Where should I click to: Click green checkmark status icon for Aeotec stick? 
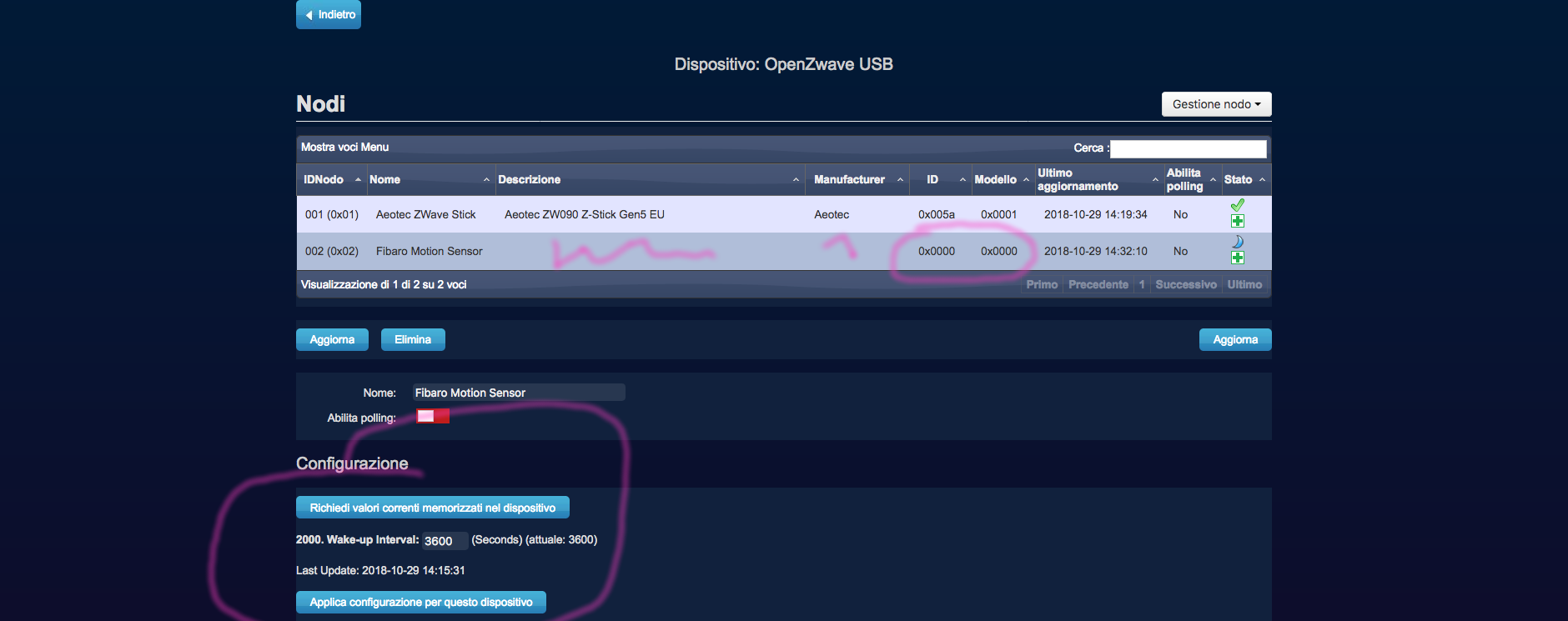point(1237,205)
